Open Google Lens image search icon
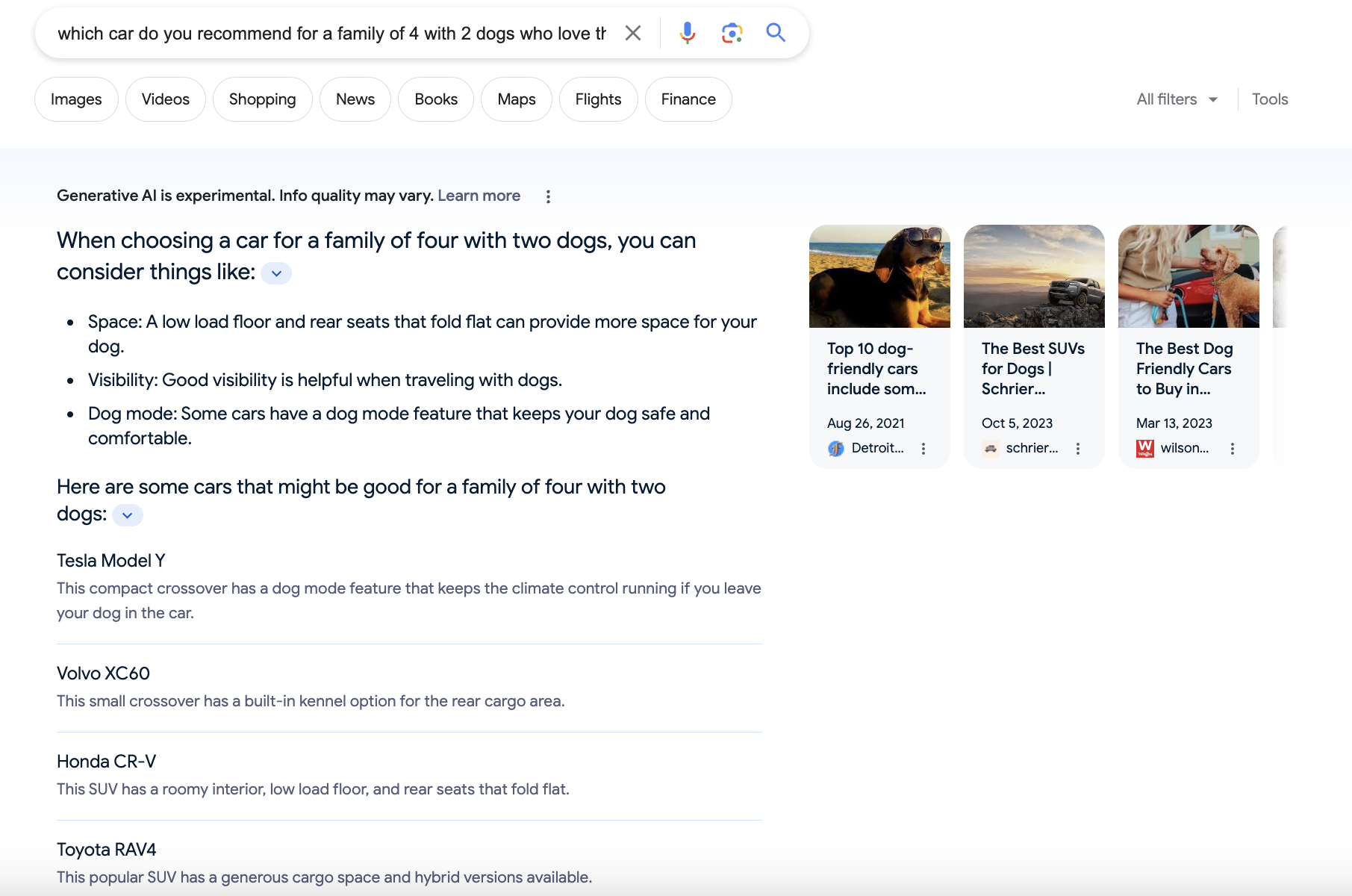1352x896 pixels. coord(732,33)
